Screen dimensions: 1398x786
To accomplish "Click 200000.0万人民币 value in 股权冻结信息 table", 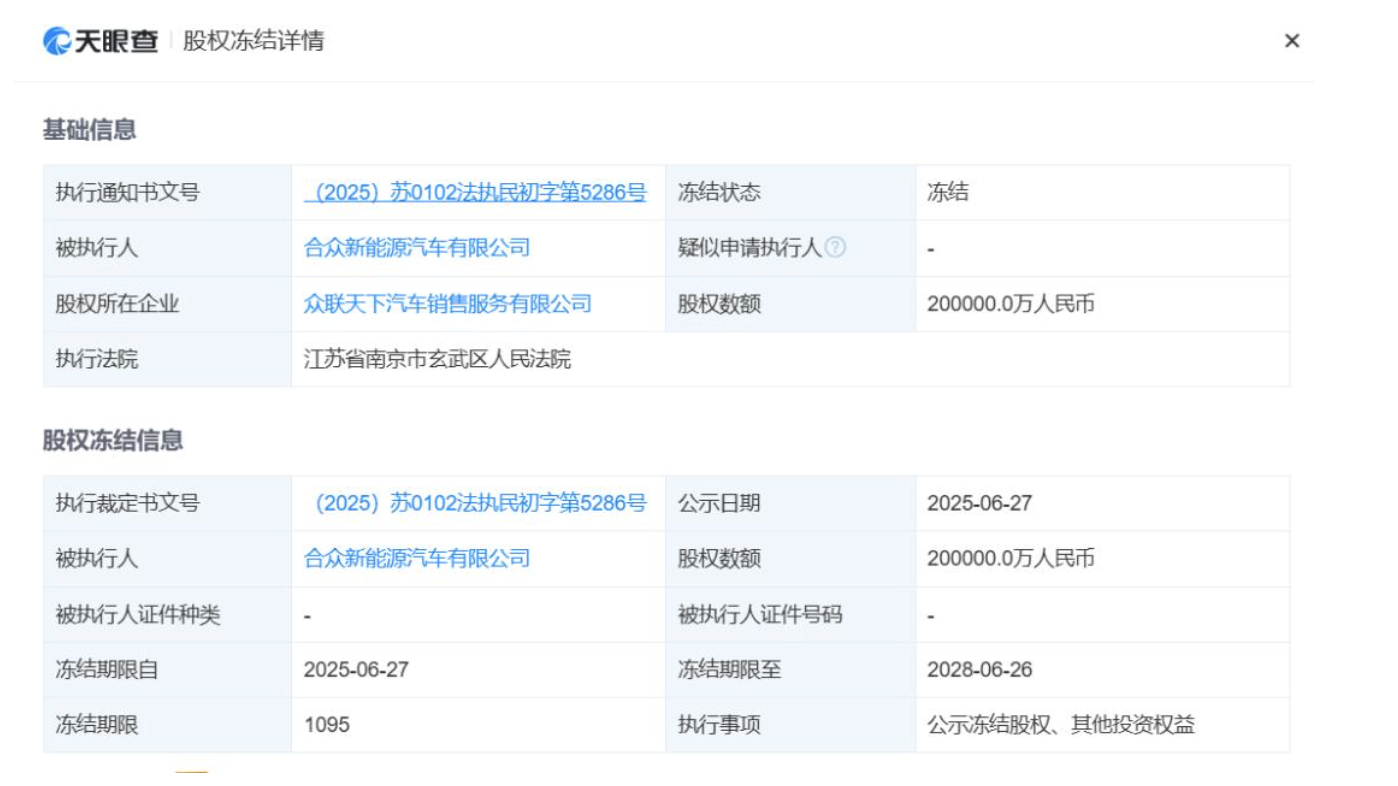I will click(1010, 558).
